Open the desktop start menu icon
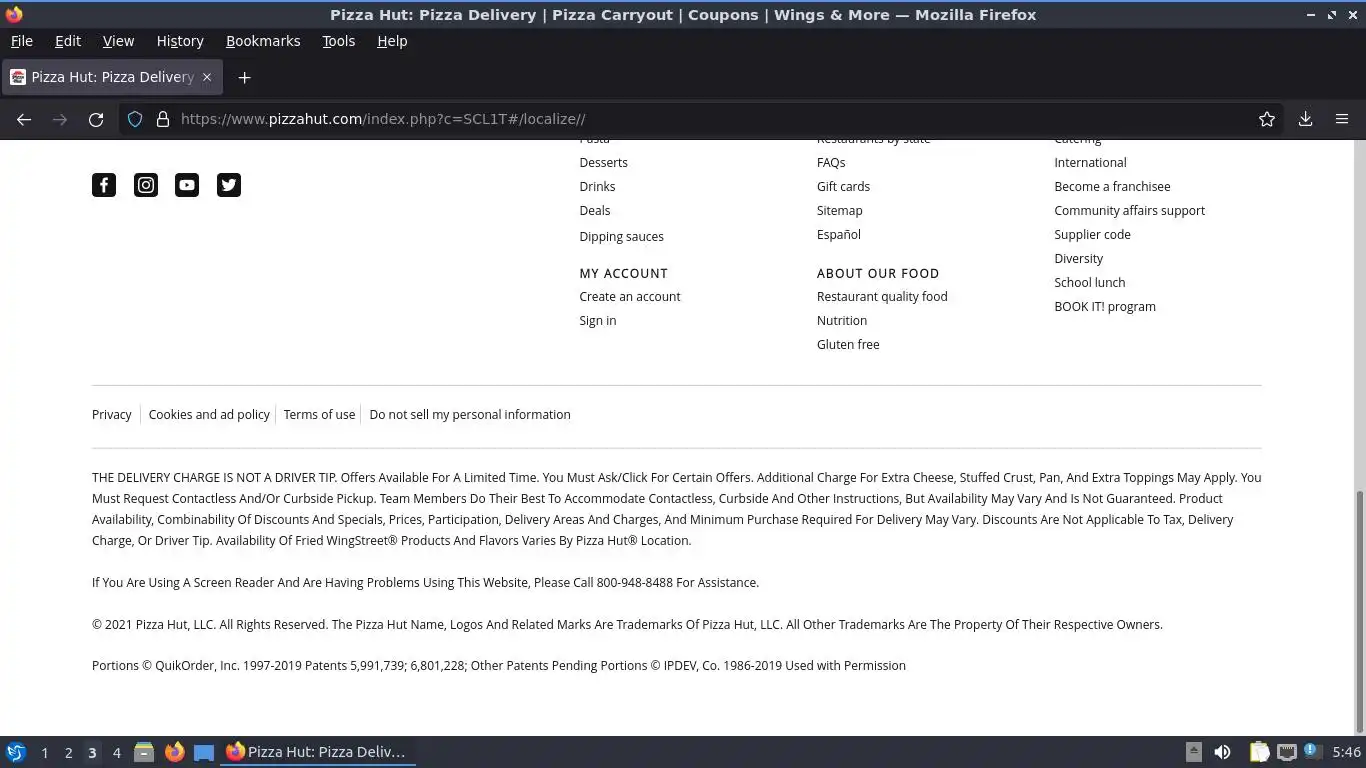Image resolution: width=1366 pixels, height=768 pixels. [x=15, y=752]
